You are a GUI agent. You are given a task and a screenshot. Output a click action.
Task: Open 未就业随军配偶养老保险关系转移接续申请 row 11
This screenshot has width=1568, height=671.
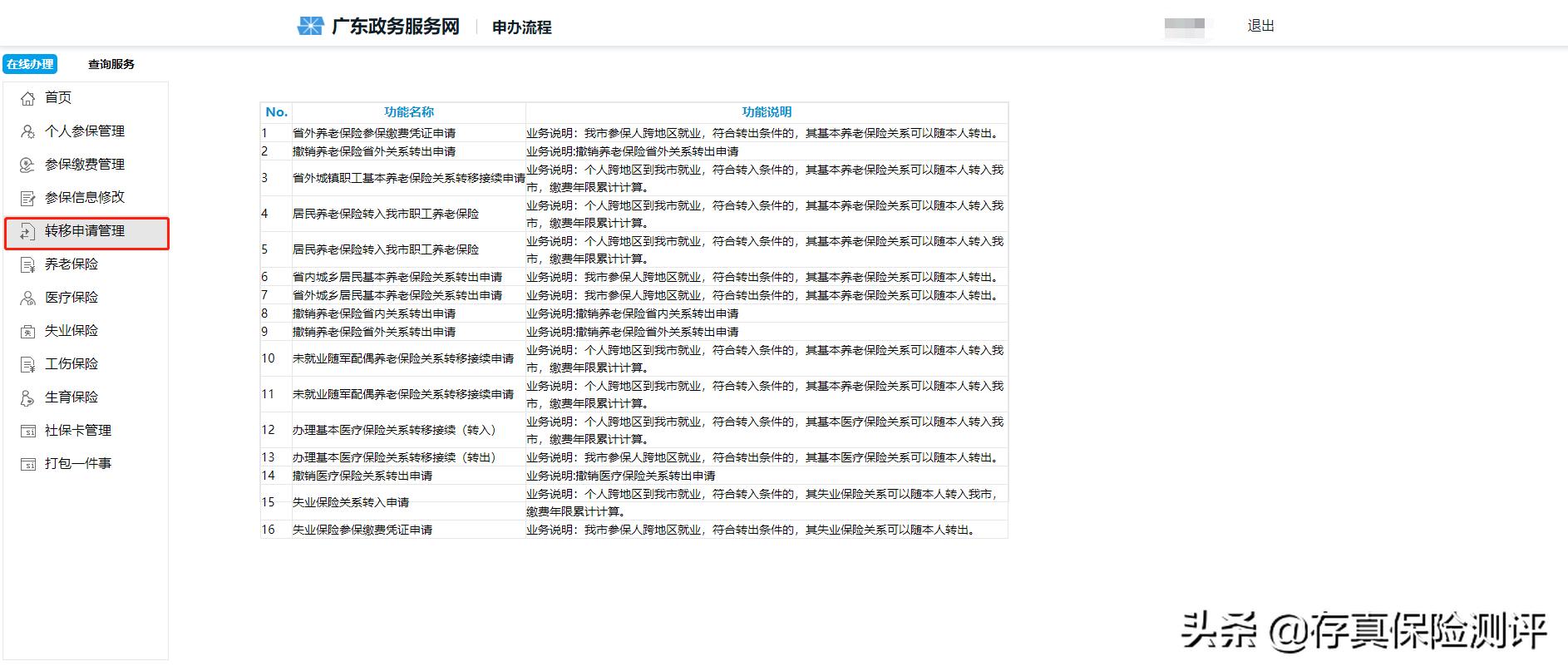tap(403, 394)
